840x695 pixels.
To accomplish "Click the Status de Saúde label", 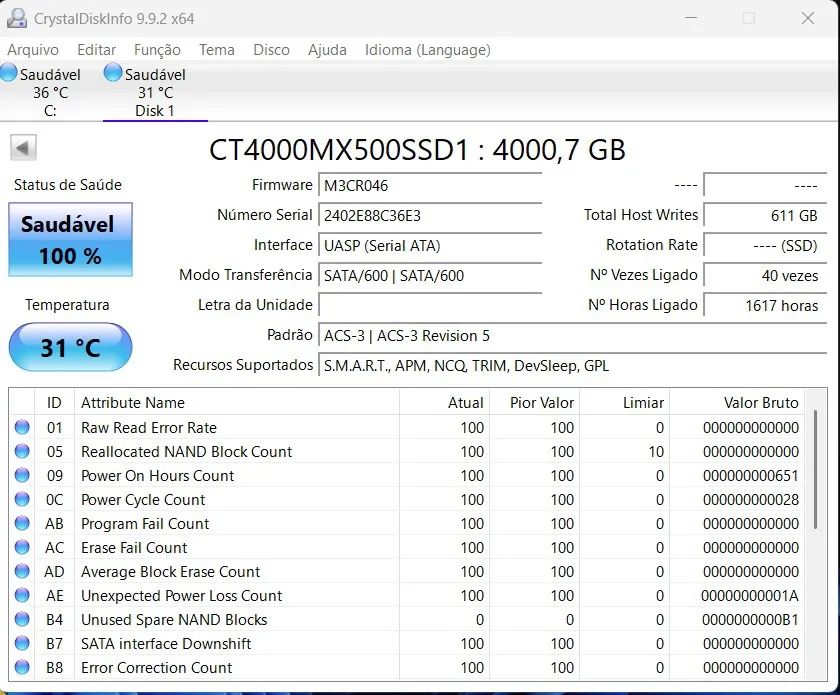I will (x=68, y=185).
